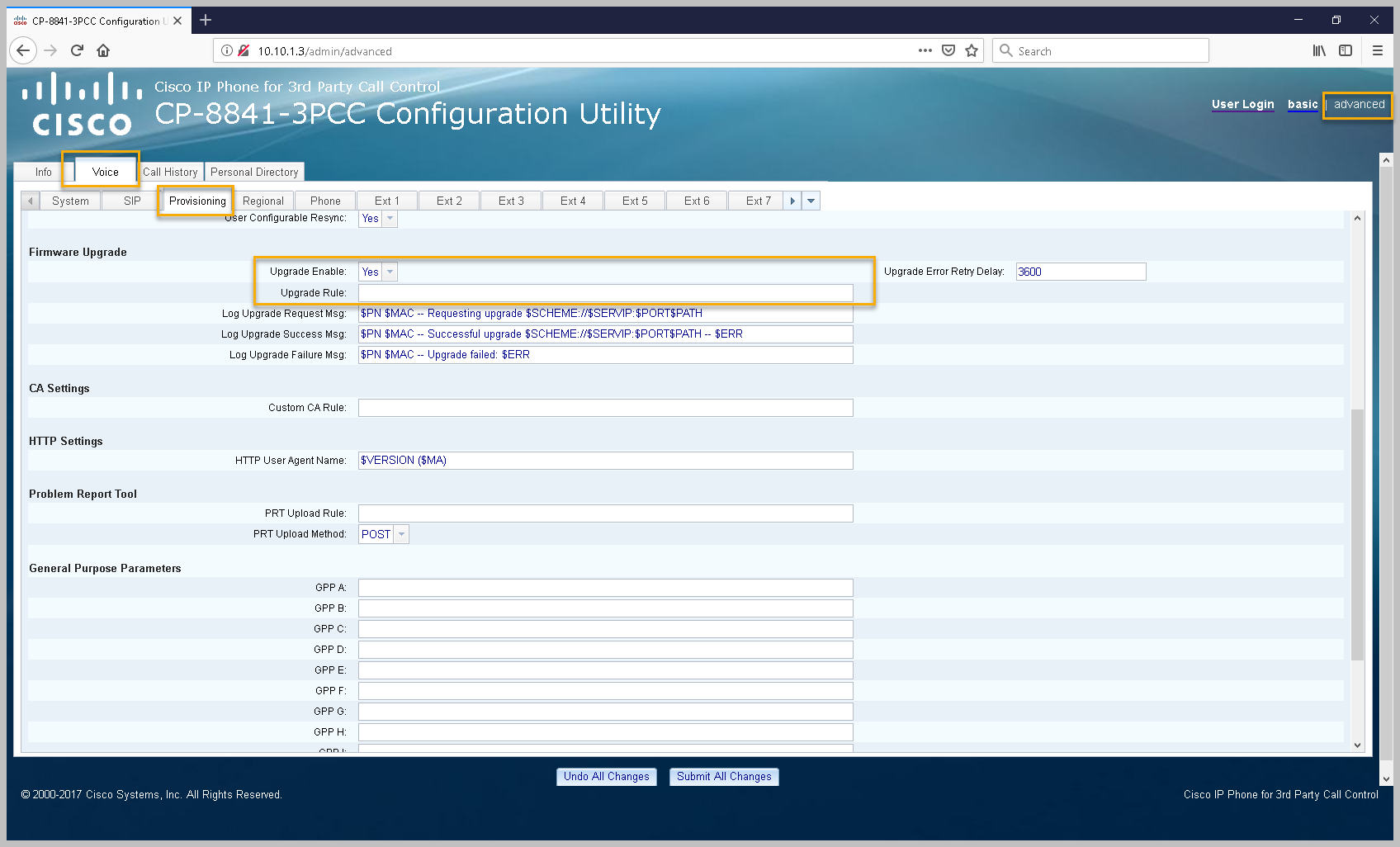1400x847 pixels.
Task: Click the Upgrade Error Retry Delay field
Action: tap(1081, 272)
